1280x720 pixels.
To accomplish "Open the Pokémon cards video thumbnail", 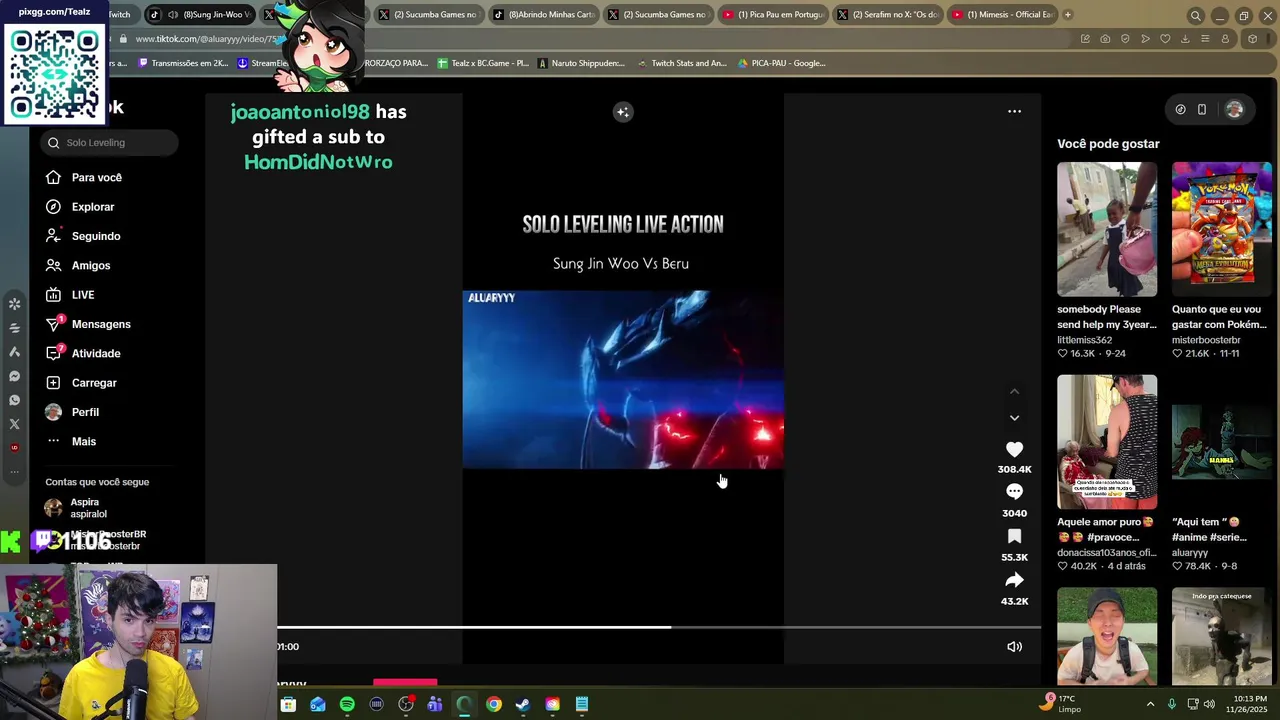I will (1222, 229).
